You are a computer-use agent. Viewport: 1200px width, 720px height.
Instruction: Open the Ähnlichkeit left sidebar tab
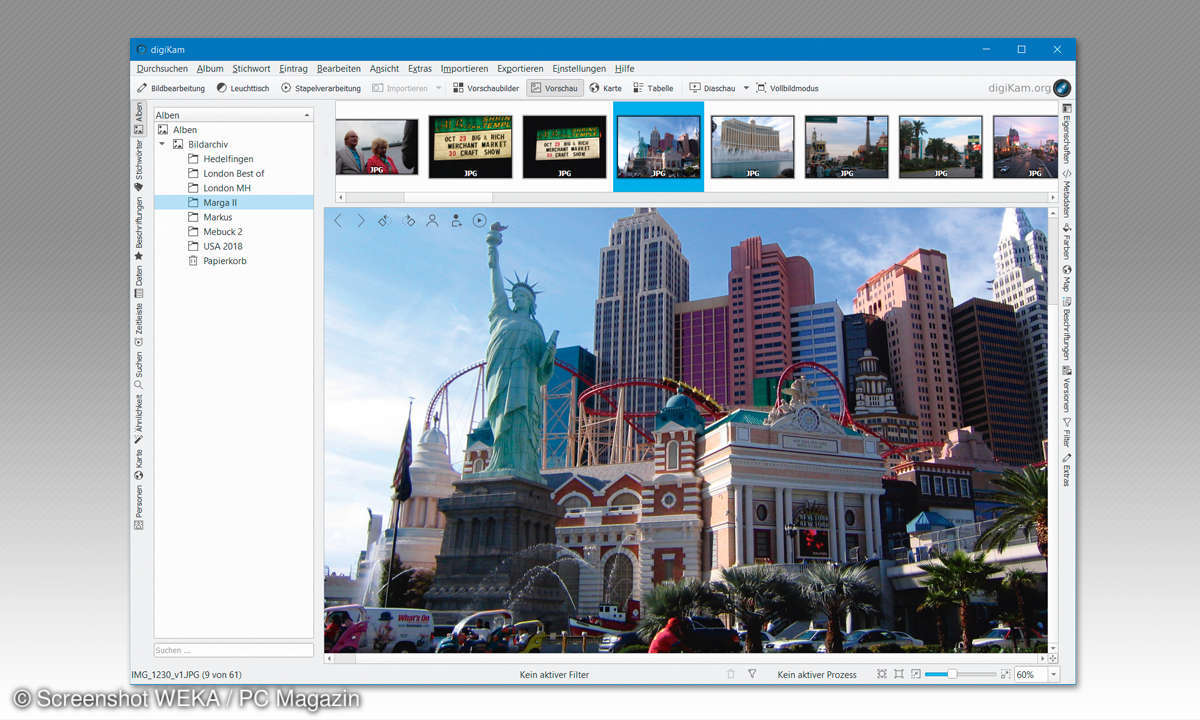point(139,419)
